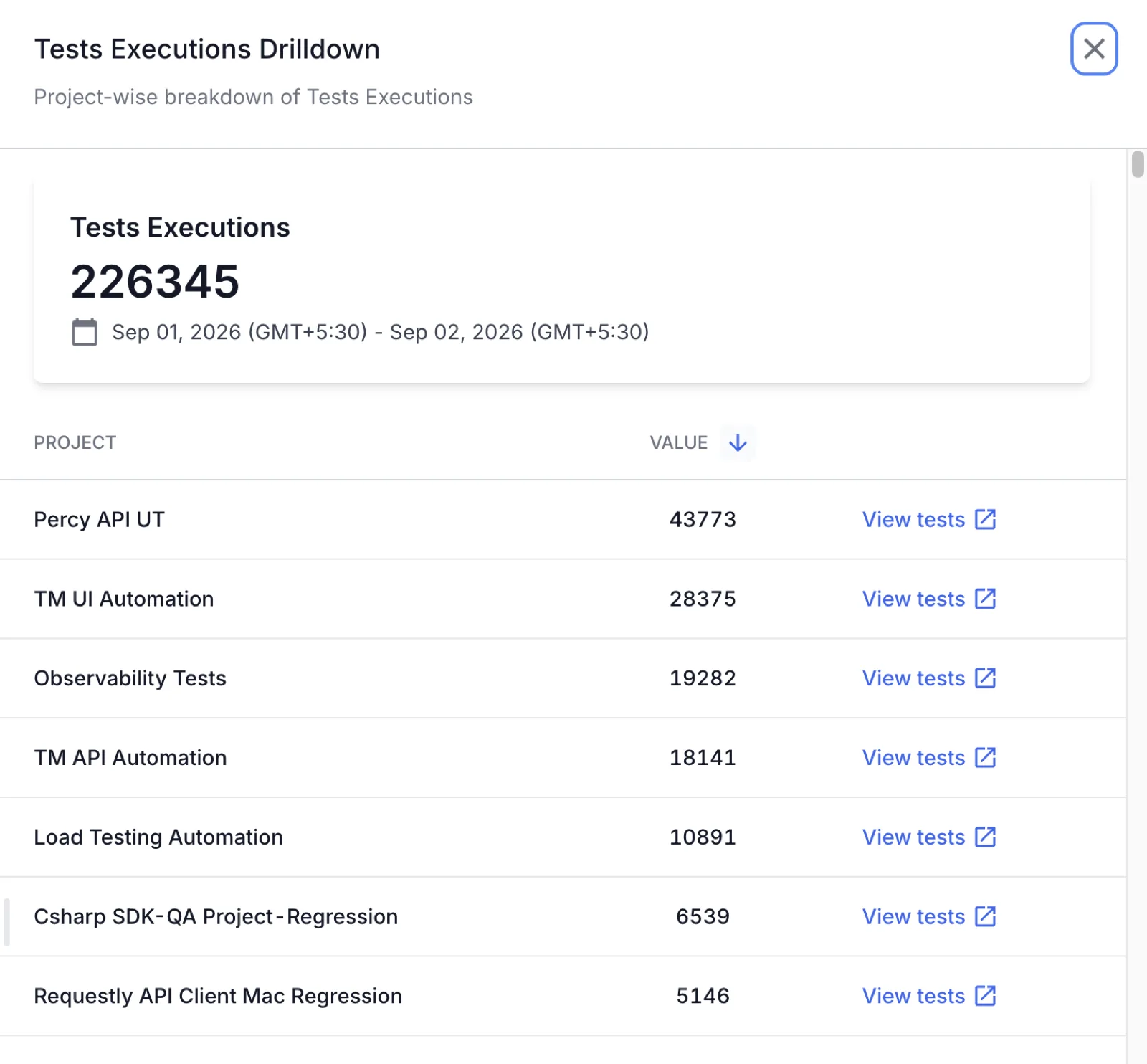Click the Tests Executions card heading

(x=180, y=227)
